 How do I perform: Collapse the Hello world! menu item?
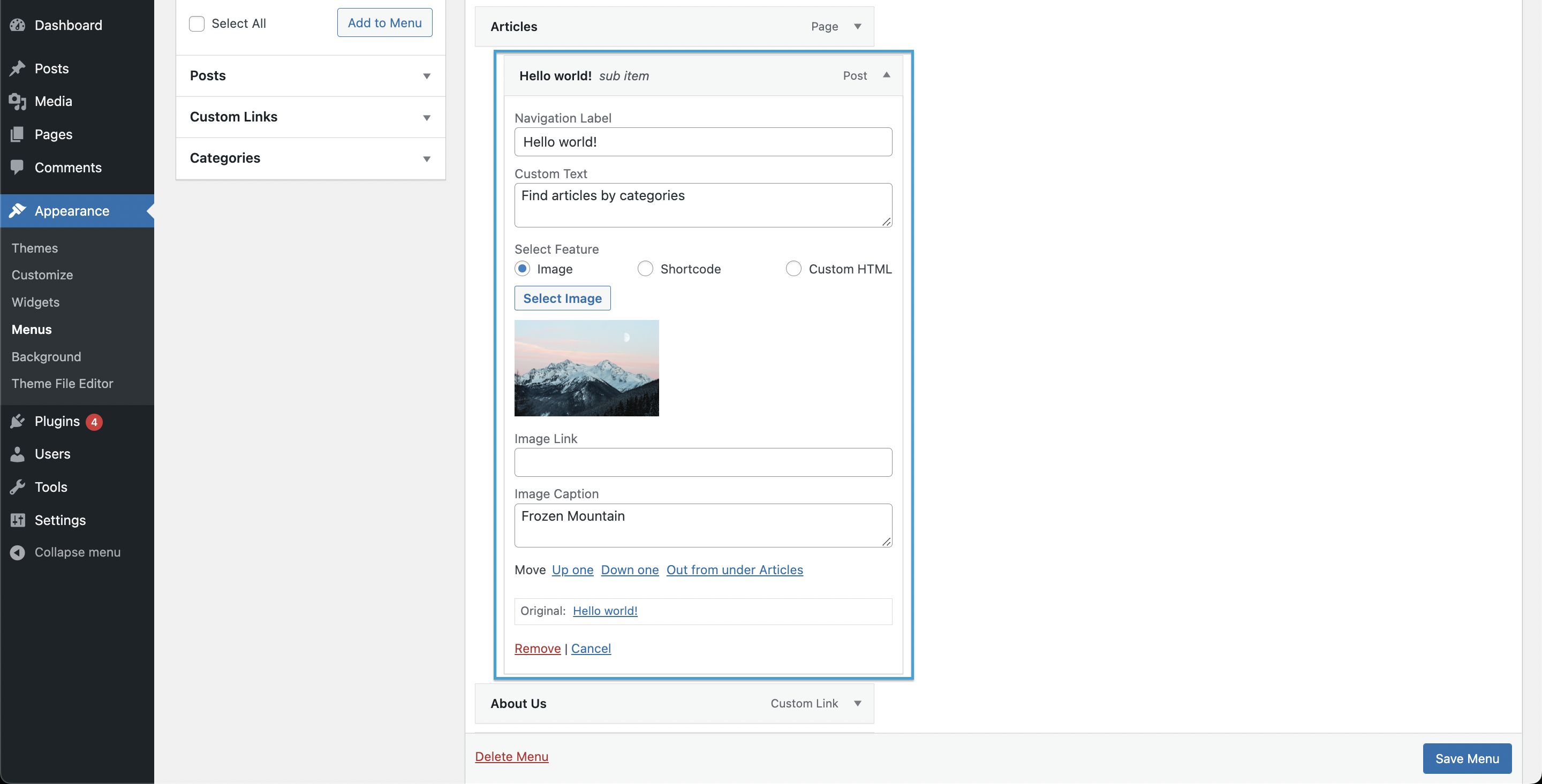coord(886,75)
